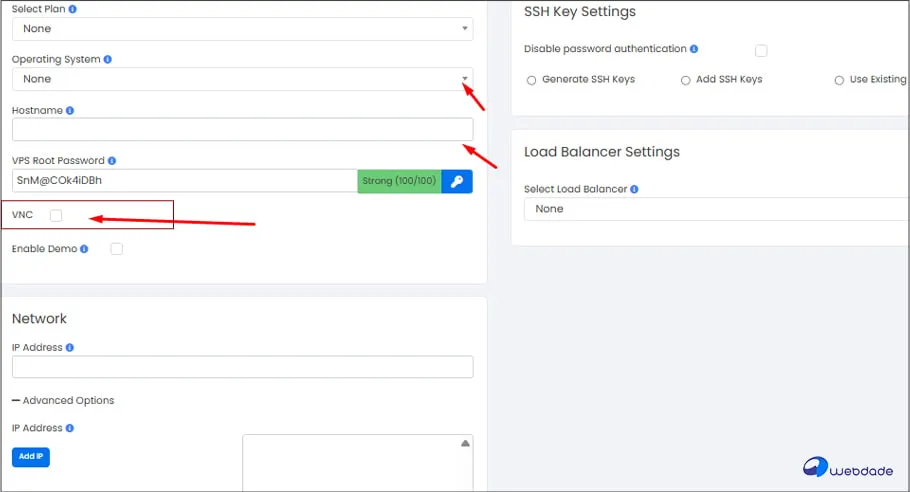Click info icon next to Select Plan
This screenshot has width=910, height=492.
click(72, 9)
